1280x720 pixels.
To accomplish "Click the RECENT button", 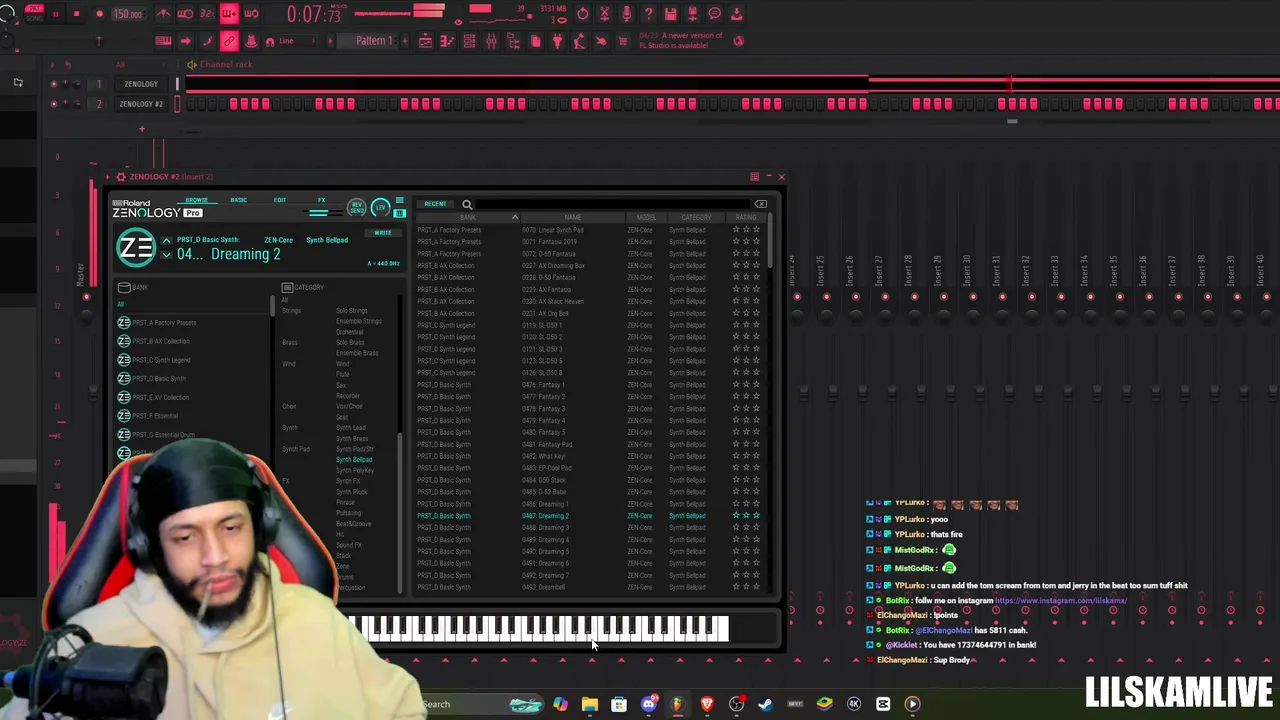I will [435, 204].
